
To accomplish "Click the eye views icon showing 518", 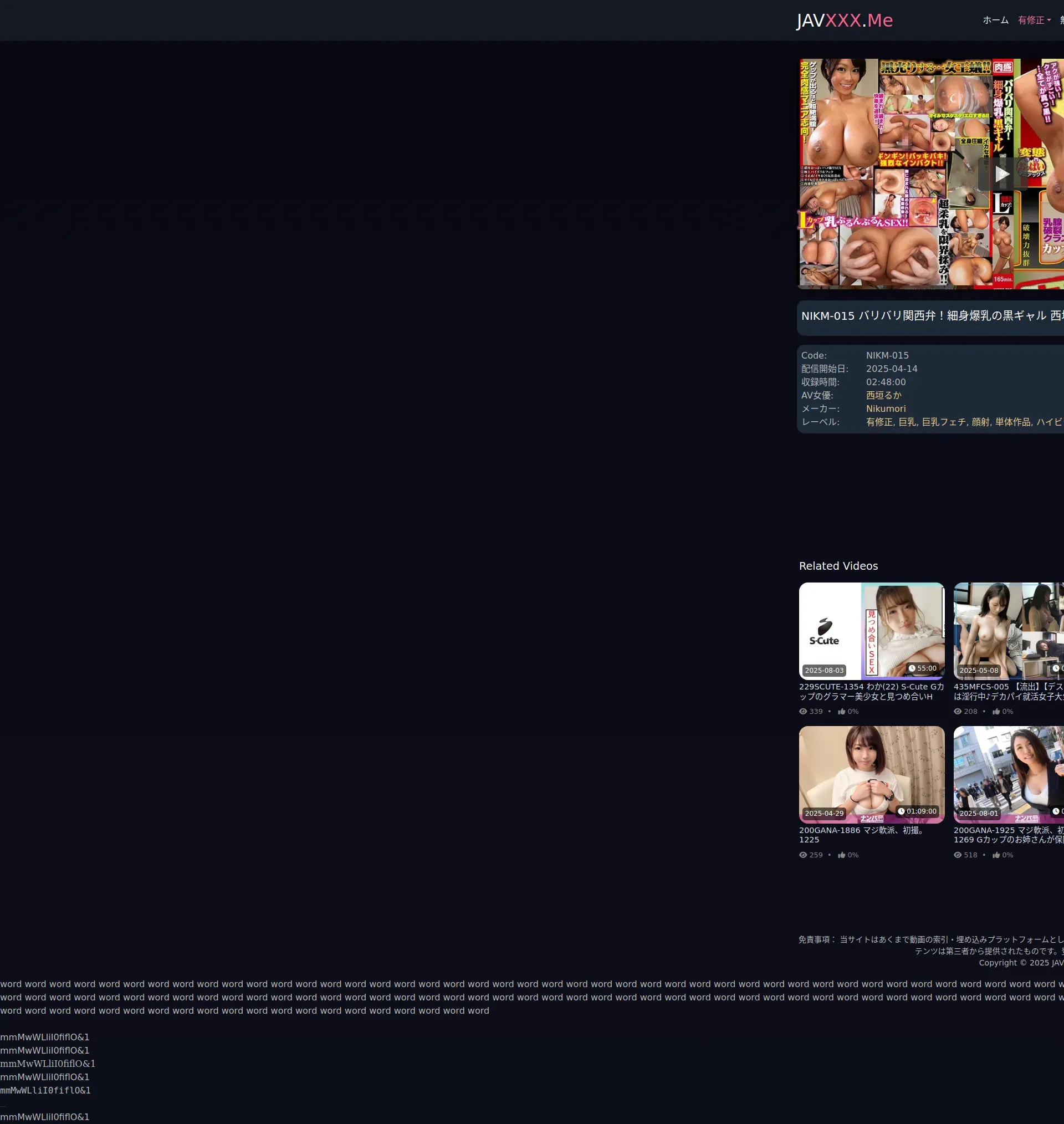I will (958, 855).
